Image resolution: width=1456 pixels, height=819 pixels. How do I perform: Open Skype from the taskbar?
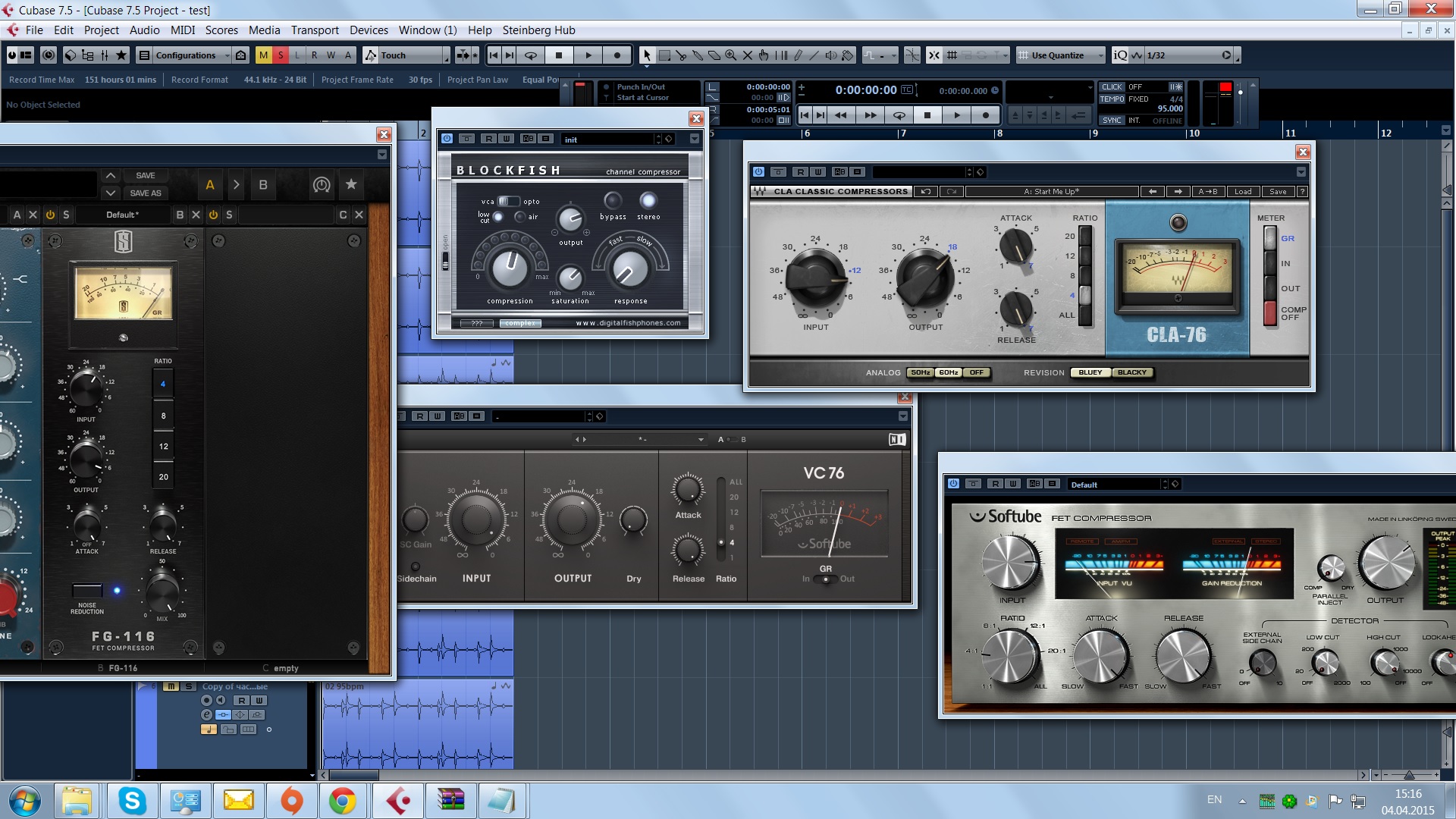coord(132,801)
